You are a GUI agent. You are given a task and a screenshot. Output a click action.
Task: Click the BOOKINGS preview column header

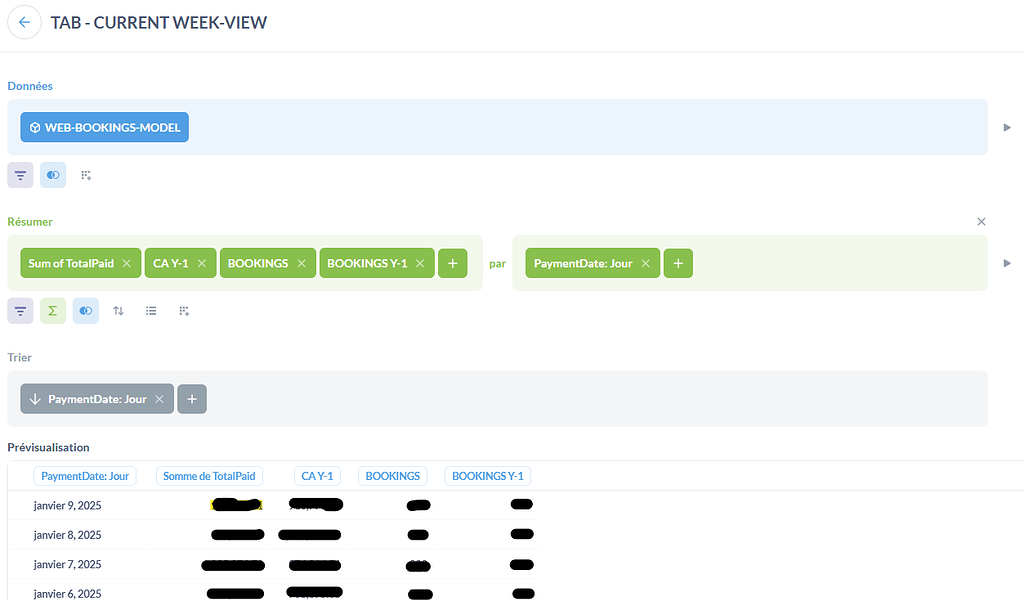pyautogui.click(x=392, y=476)
